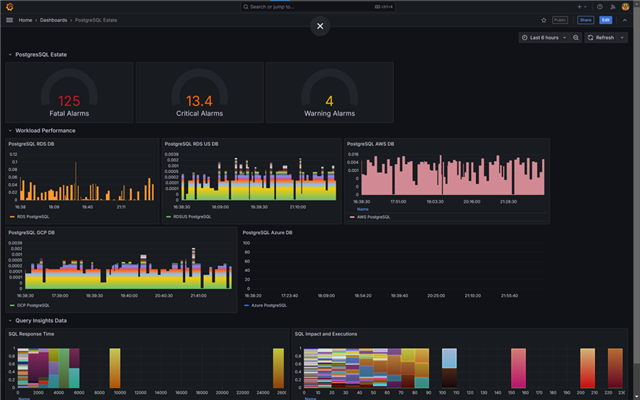Click the Grafana logo
Image resolution: width=640 pixels, height=400 pixels.
(10, 7)
